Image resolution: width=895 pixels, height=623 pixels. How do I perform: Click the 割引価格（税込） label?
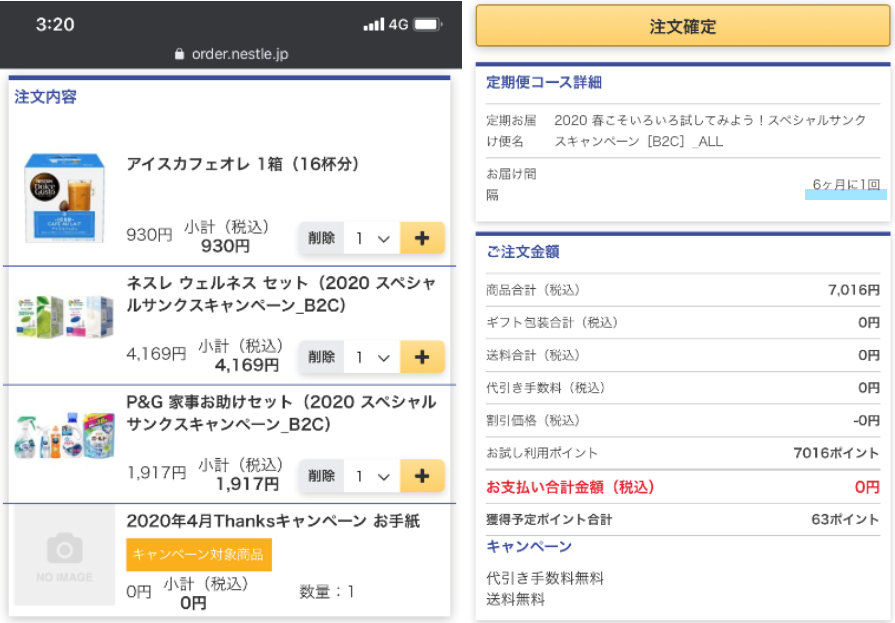pyautogui.click(x=533, y=421)
